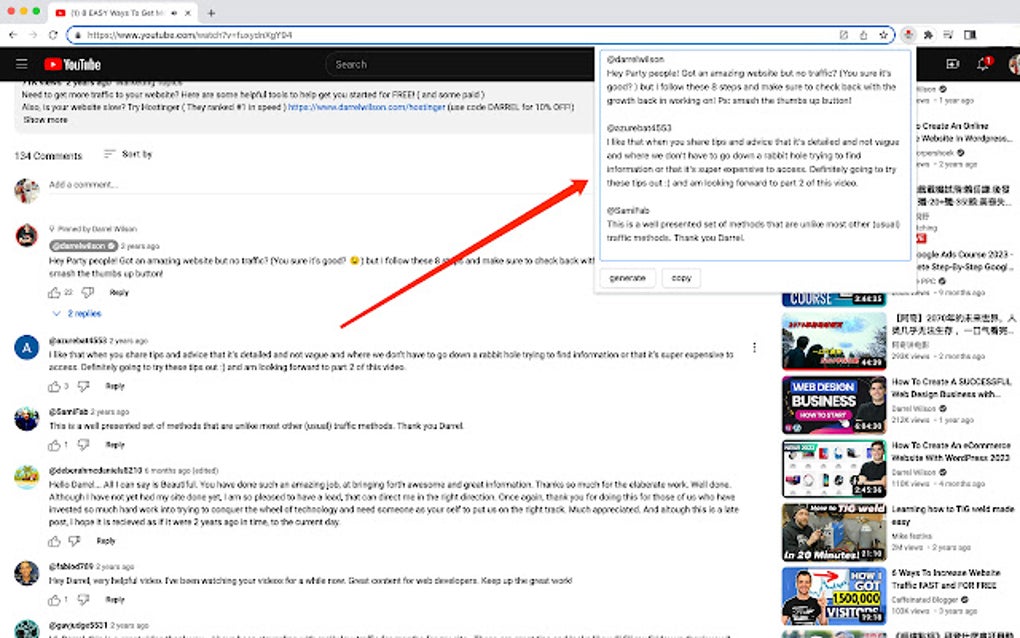Open the @azurebat4553 avatar with letter A

27,347
